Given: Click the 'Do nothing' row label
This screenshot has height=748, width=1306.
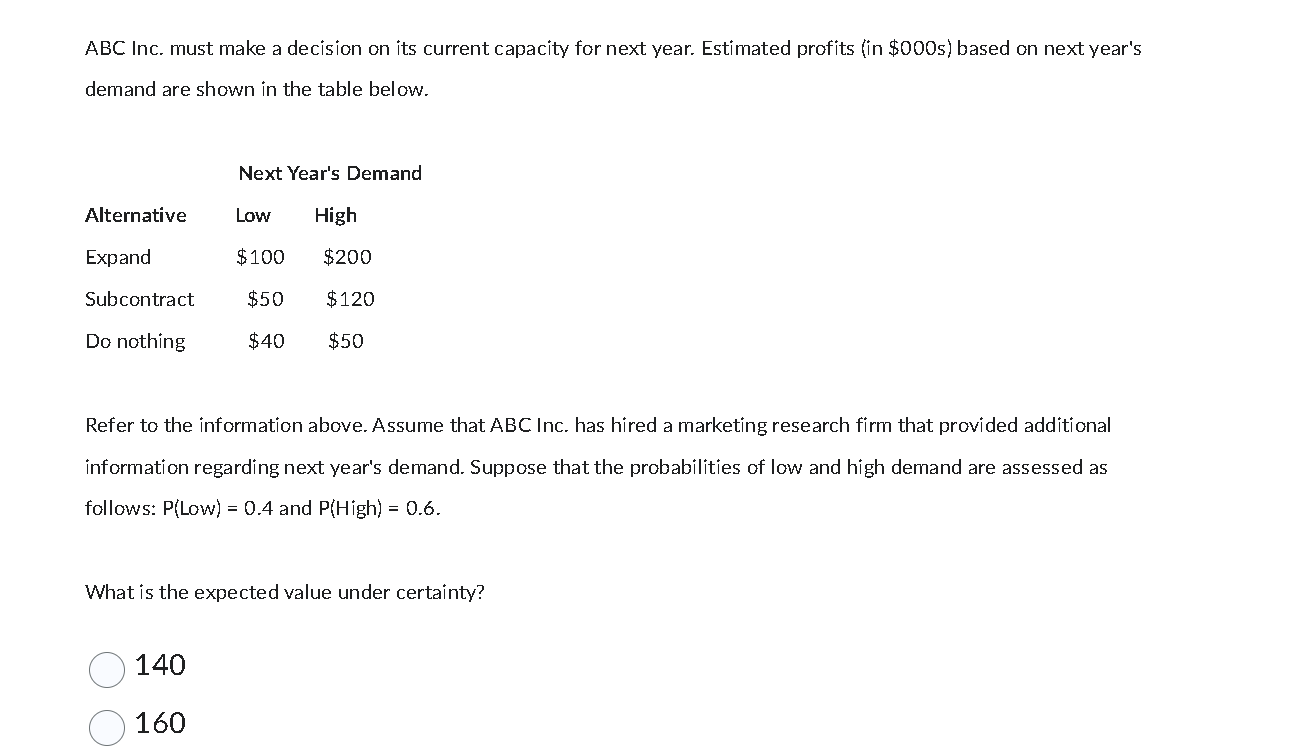Looking at the screenshot, I should pos(135,341).
